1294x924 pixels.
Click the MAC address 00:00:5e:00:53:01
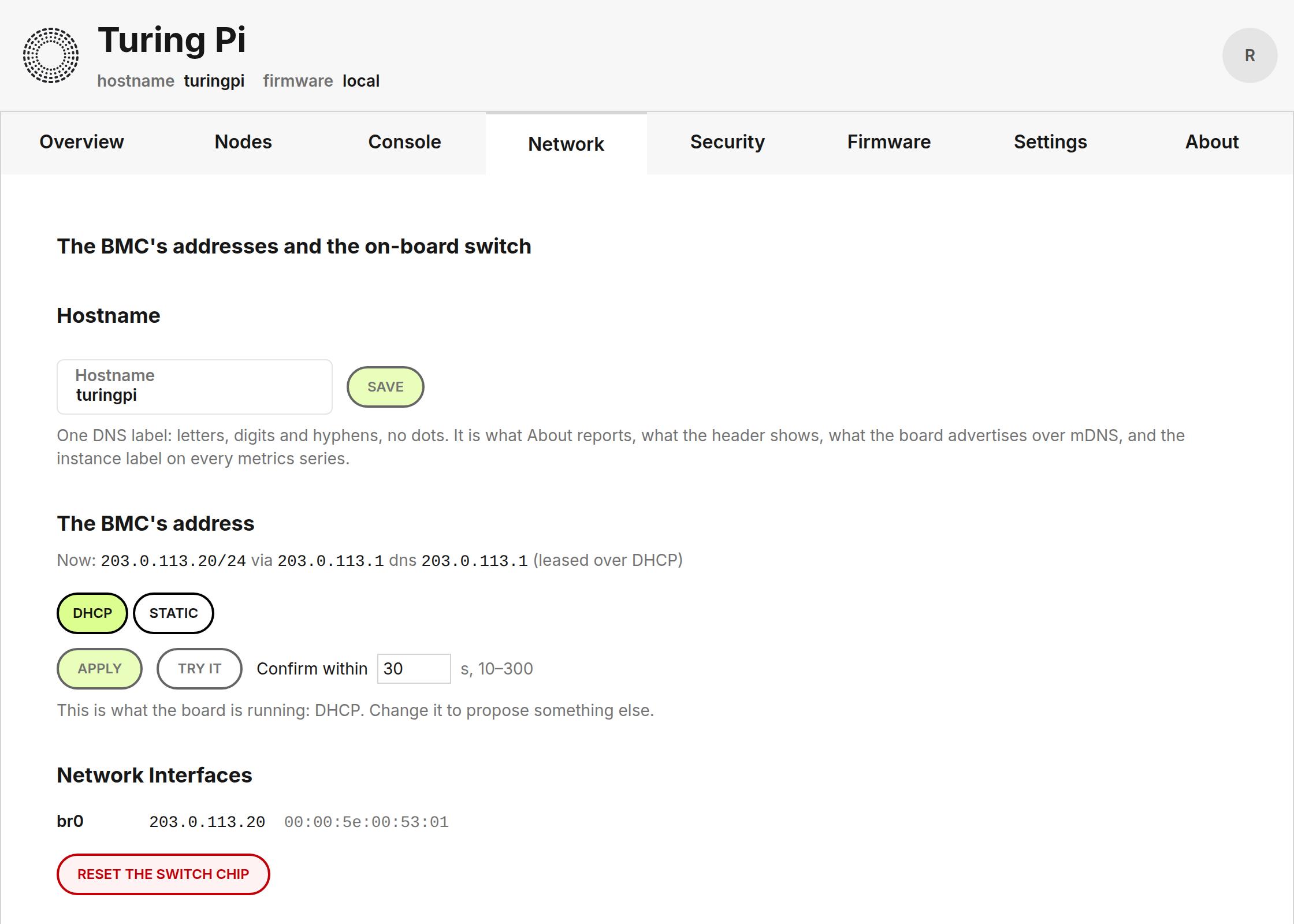[366, 822]
